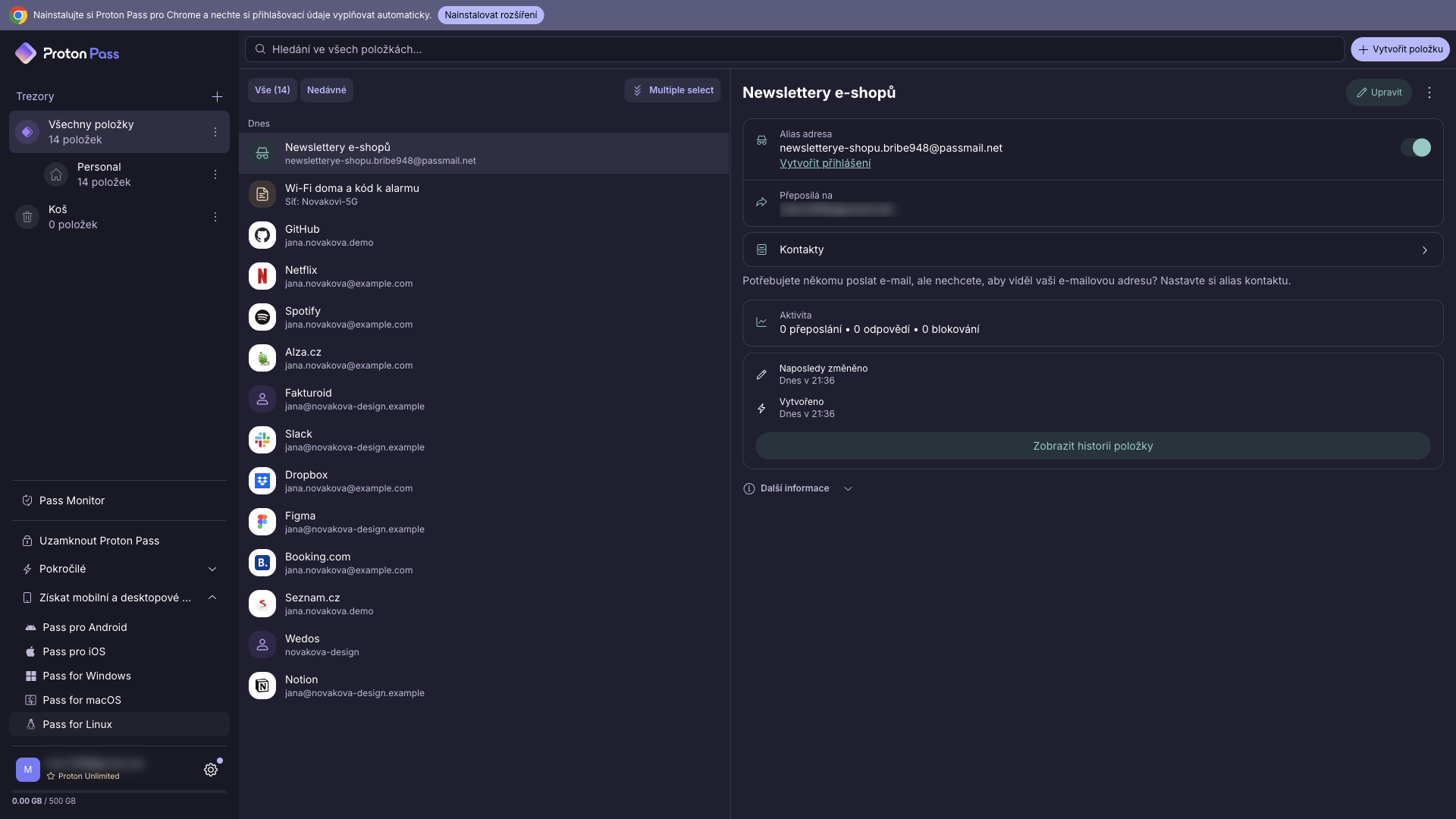Open the three-dot menu beside Upravit
This screenshot has width=1456, height=819.
(x=1429, y=93)
